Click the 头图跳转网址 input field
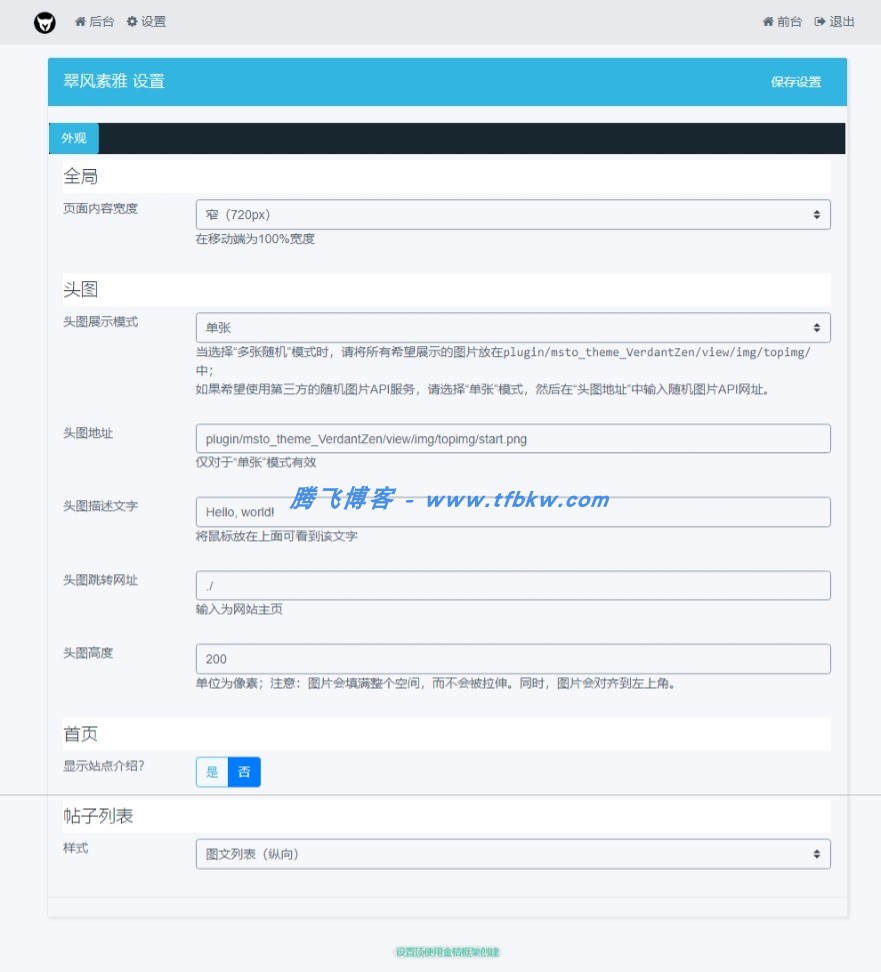Image resolution: width=881 pixels, height=972 pixels. (512, 585)
